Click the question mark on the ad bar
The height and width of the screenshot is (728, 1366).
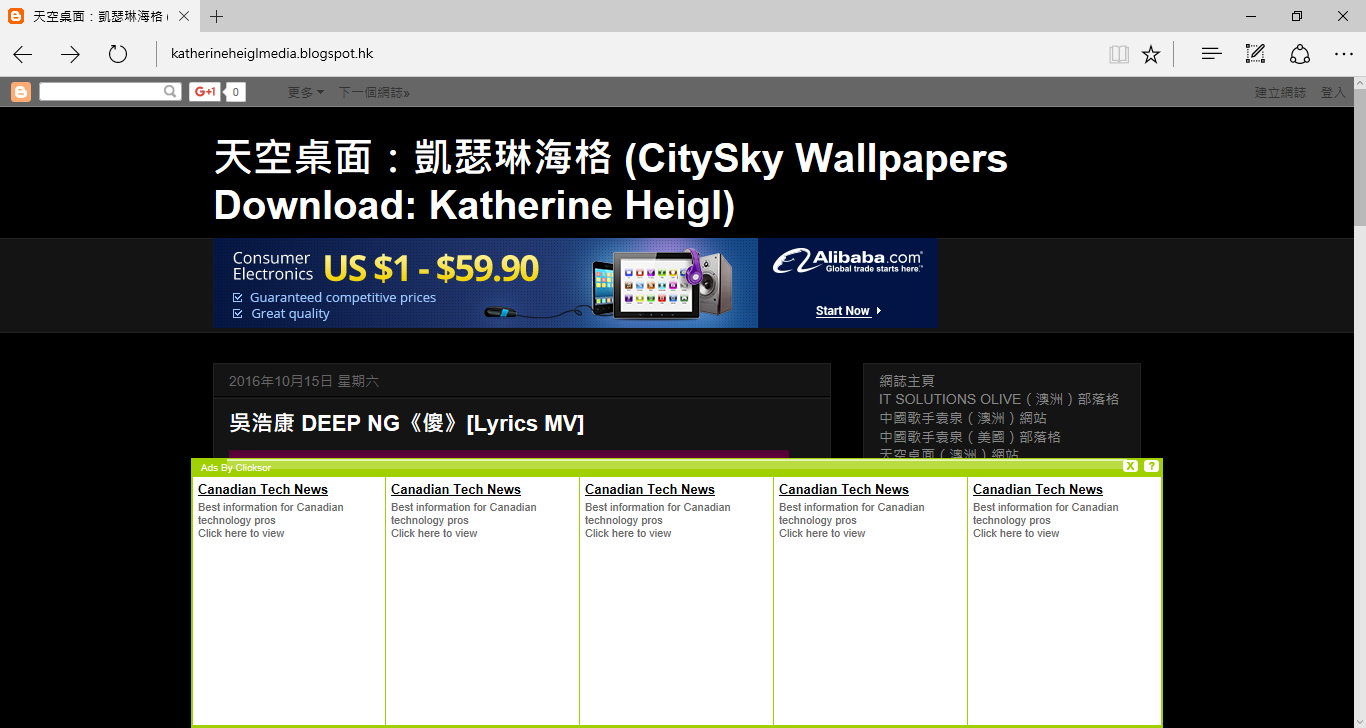point(1150,466)
